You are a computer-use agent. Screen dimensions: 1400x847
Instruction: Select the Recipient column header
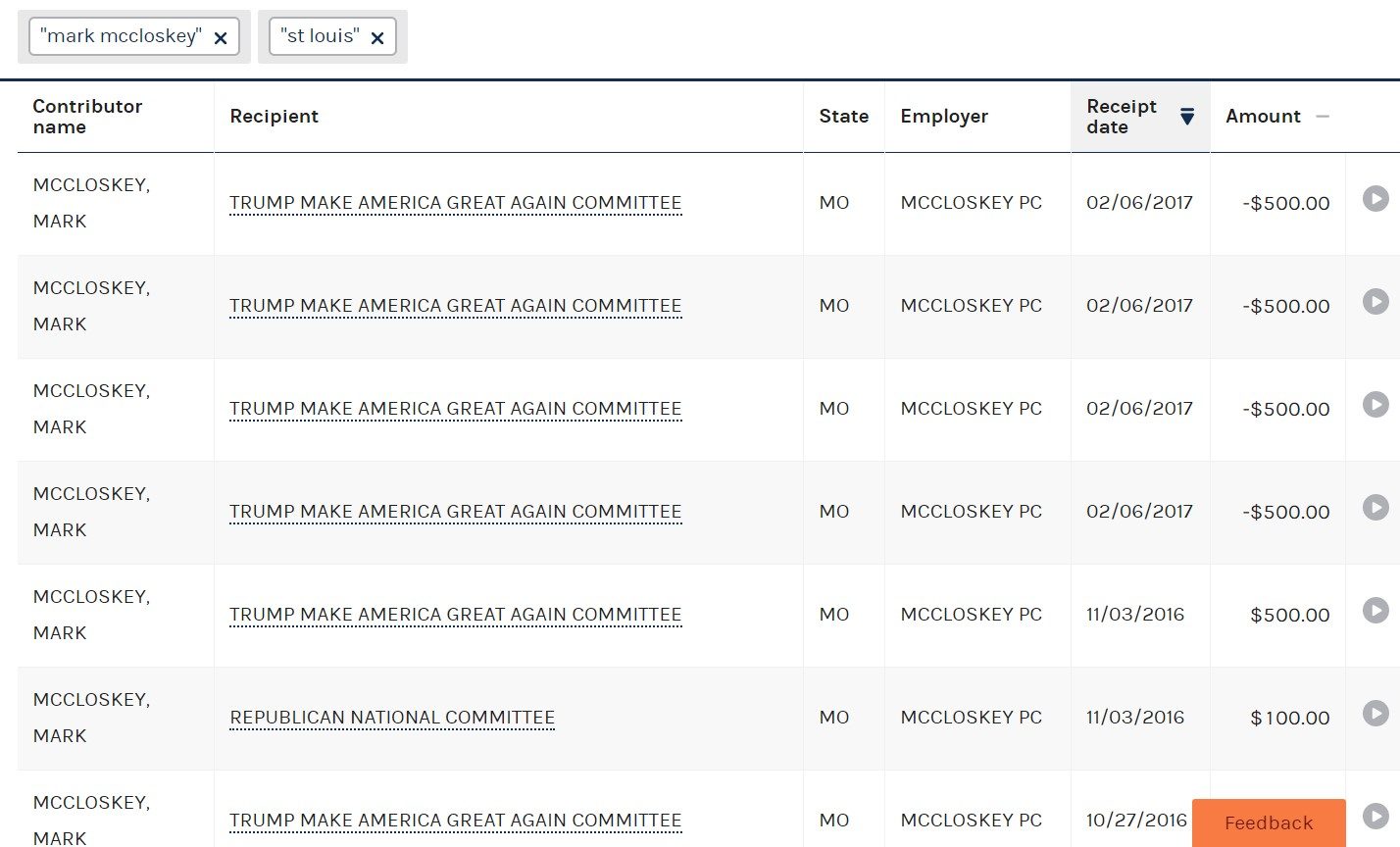click(274, 117)
